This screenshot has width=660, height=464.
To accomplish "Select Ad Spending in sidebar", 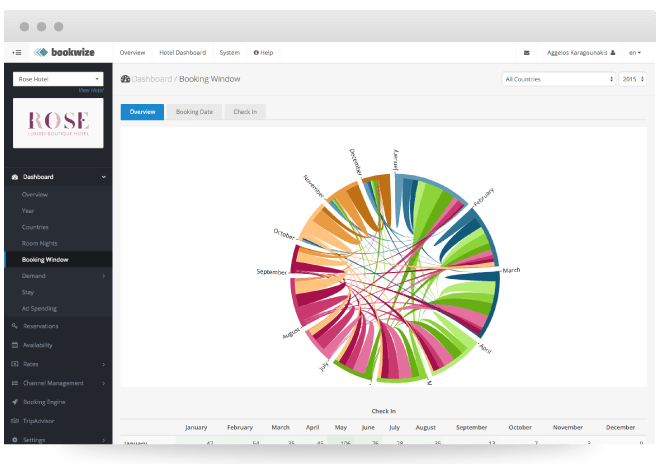I will click(x=39, y=308).
